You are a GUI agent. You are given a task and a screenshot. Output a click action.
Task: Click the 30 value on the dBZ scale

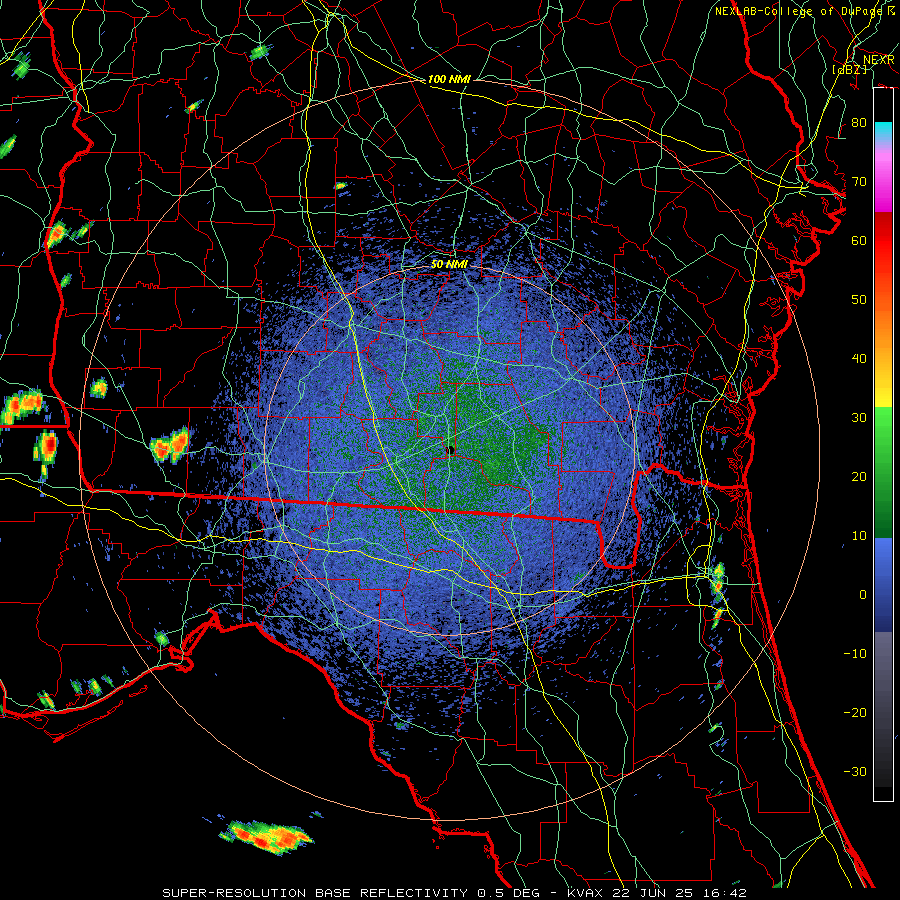pyautogui.click(x=859, y=417)
